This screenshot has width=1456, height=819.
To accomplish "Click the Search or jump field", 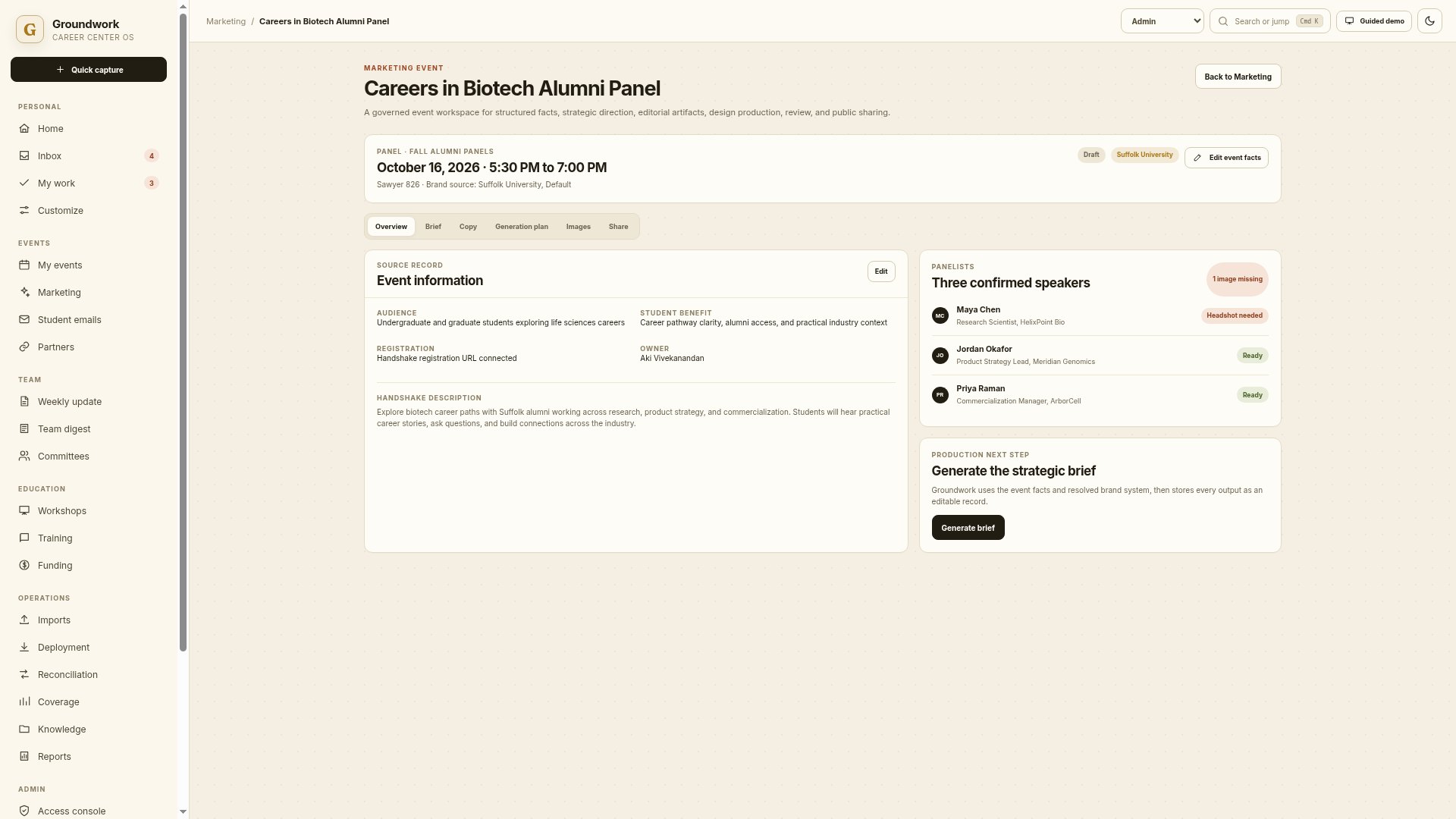I will (x=1270, y=21).
